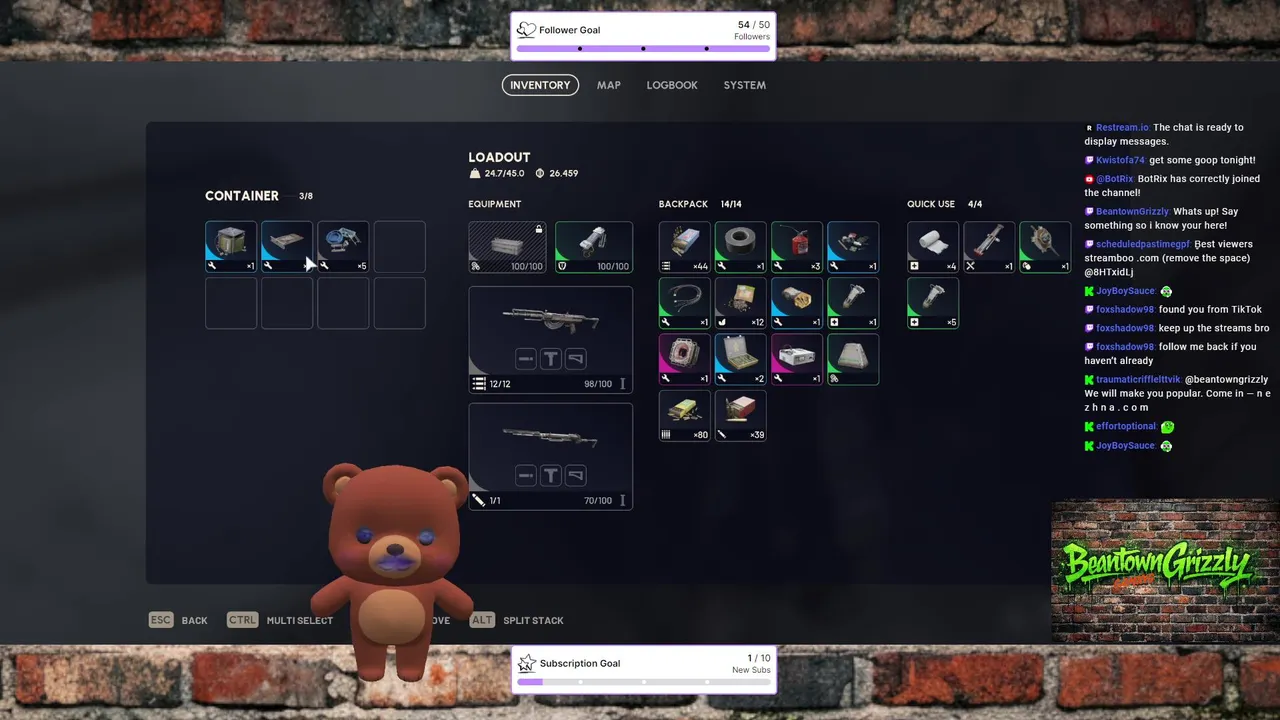The height and width of the screenshot is (720, 1280).
Task: Click the ESC Back prompt
Action: tap(178, 620)
